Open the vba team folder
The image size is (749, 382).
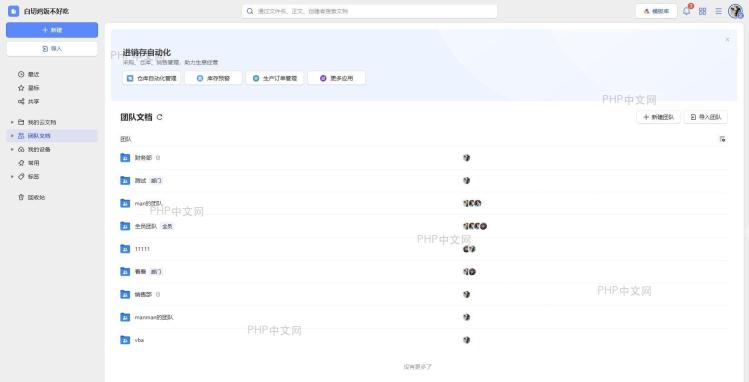point(424,340)
